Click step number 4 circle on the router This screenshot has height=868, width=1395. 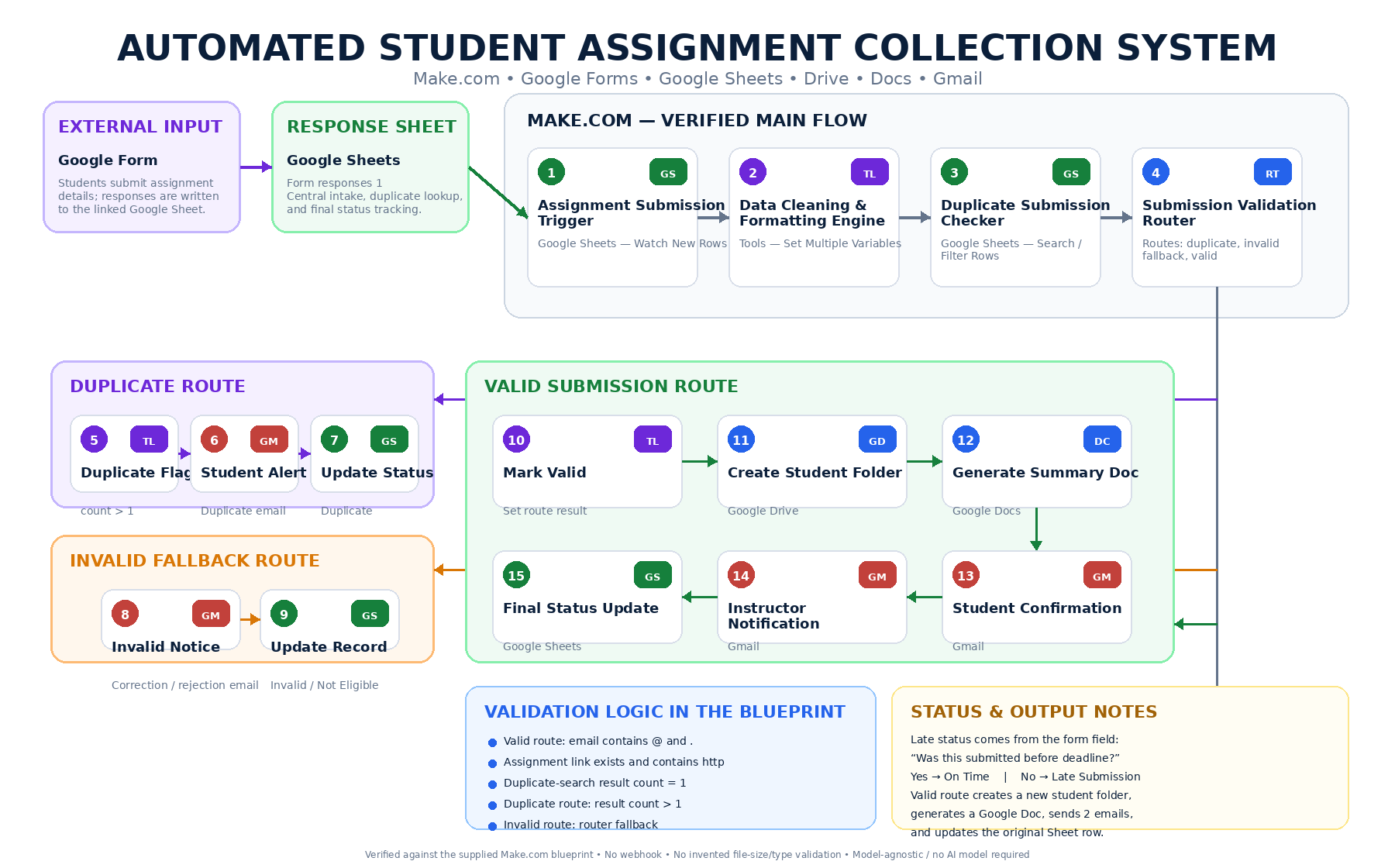click(1156, 172)
